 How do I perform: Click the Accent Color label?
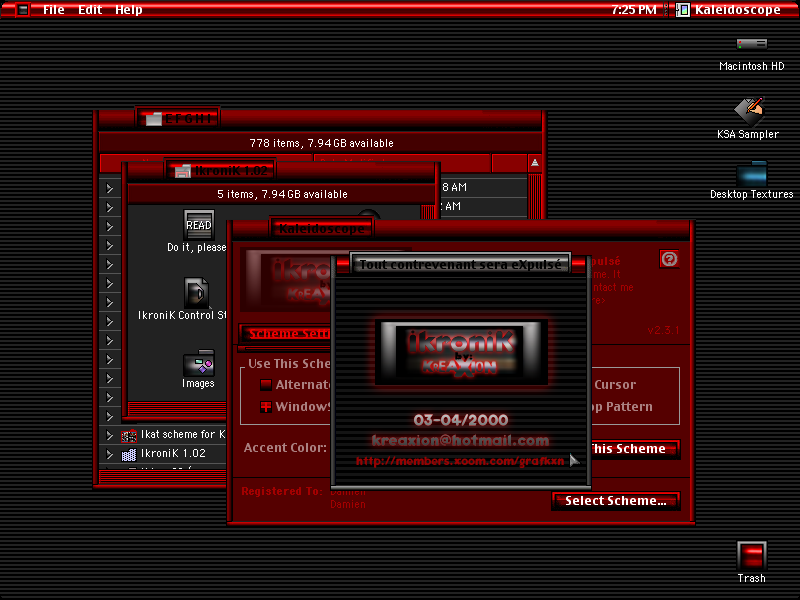click(x=285, y=448)
